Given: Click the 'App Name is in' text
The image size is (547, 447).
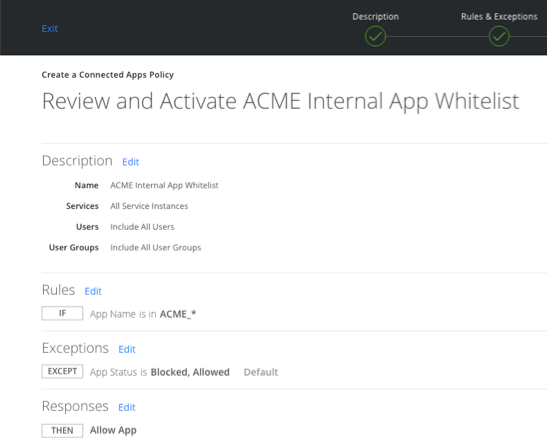Looking at the screenshot, I should (123, 314).
